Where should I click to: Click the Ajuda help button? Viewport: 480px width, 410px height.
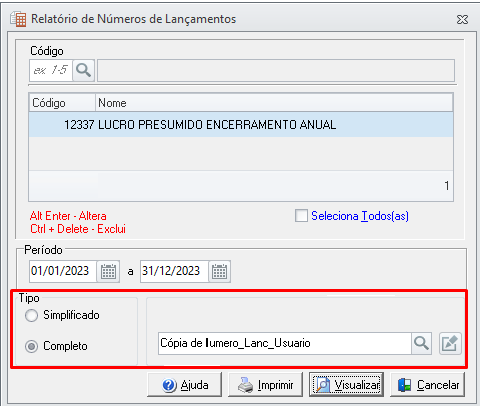(x=185, y=385)
